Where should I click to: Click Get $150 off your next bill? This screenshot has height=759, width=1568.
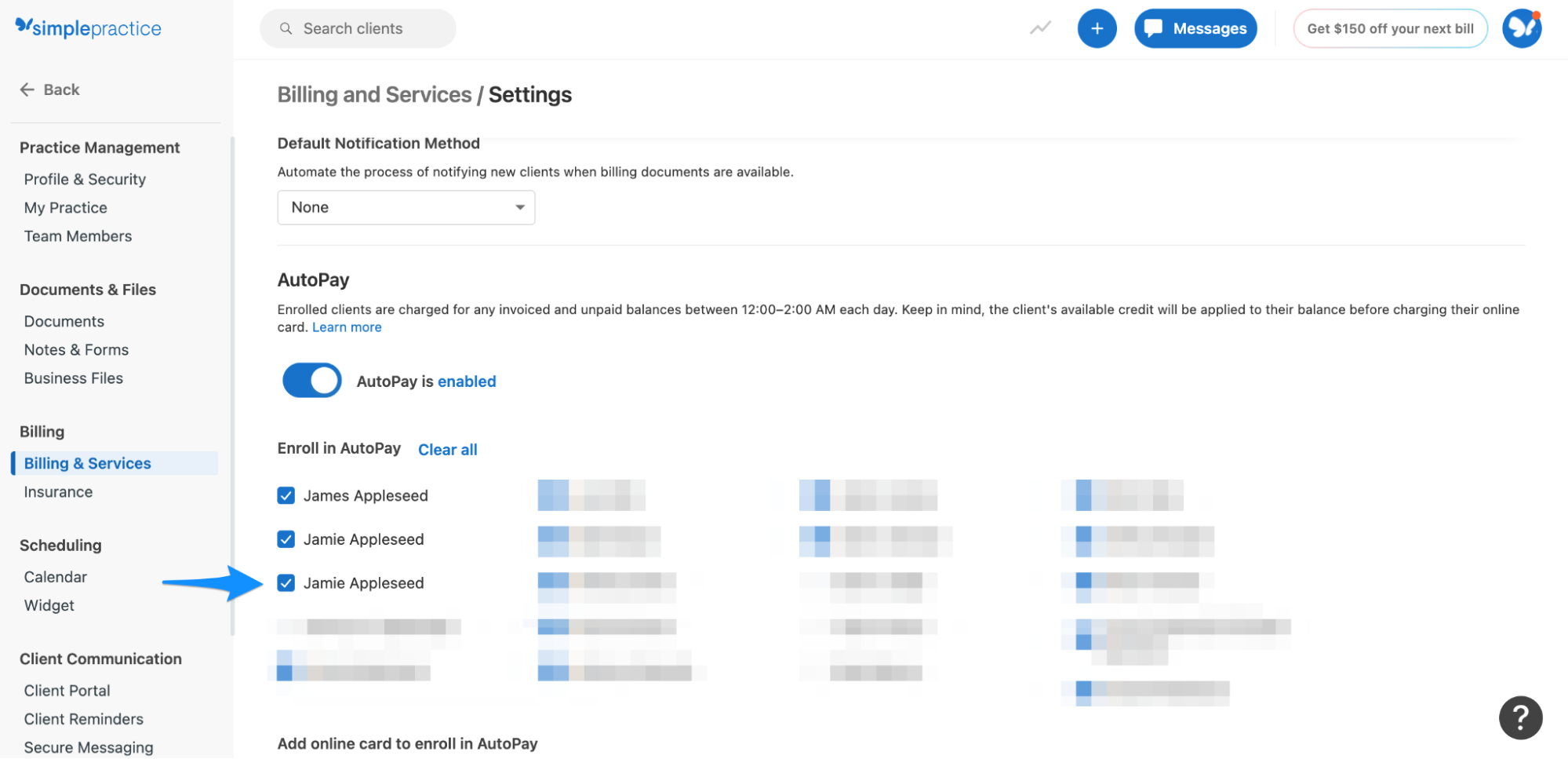(1389, 27)
